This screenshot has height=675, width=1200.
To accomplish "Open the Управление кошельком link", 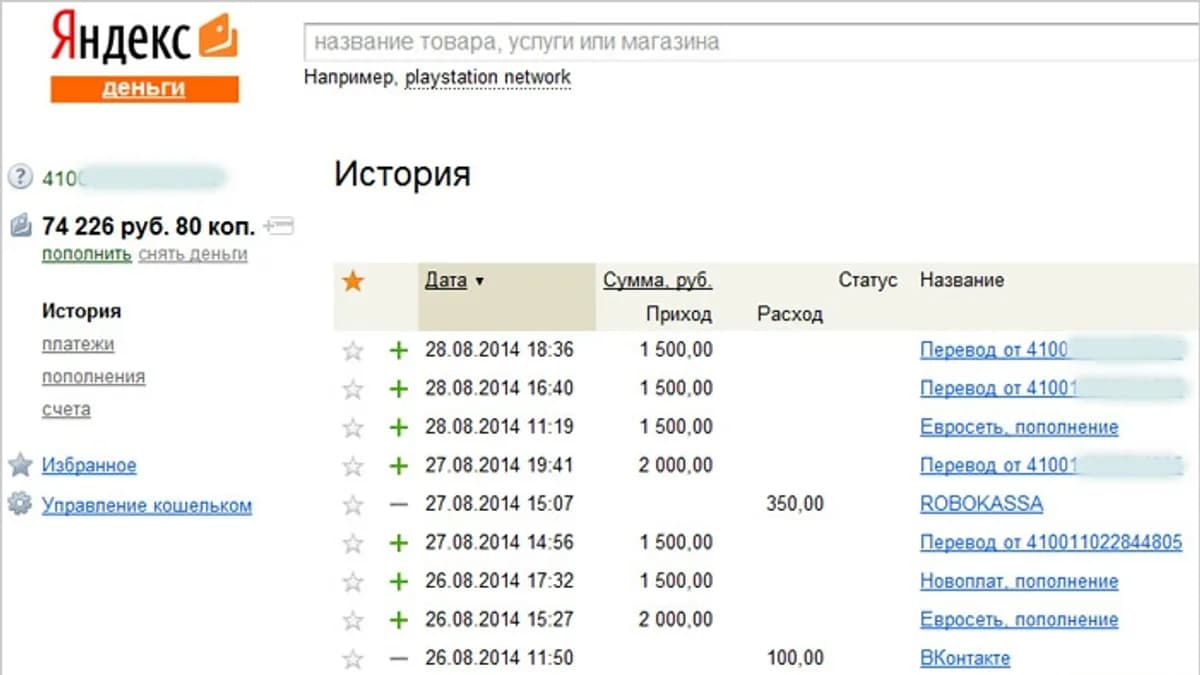I will click(x=147, y=506).
